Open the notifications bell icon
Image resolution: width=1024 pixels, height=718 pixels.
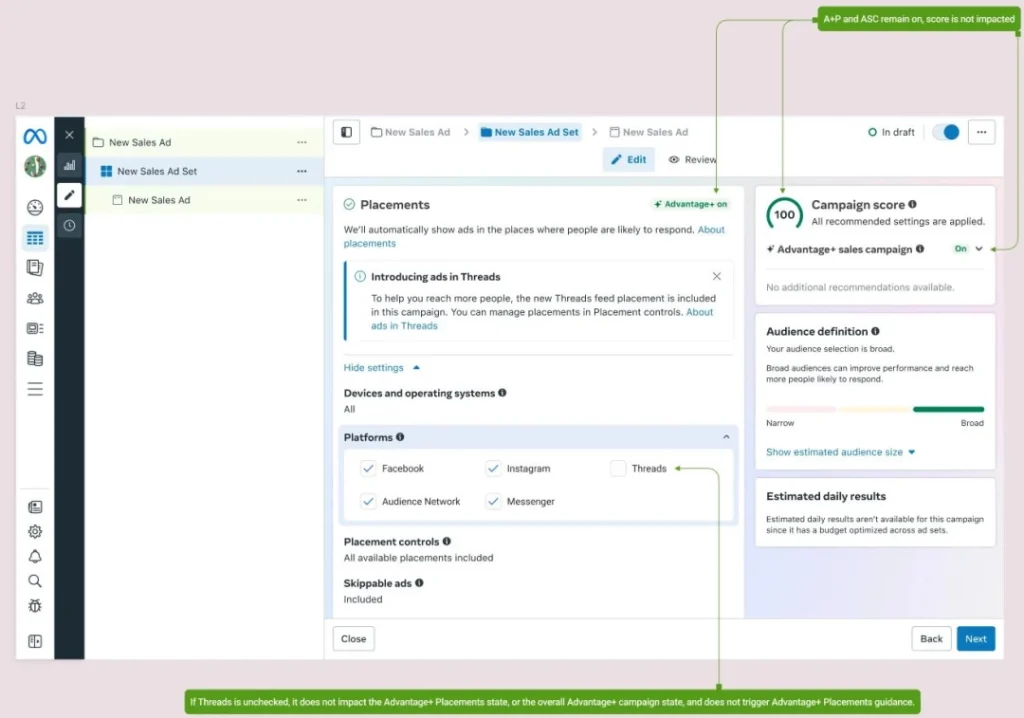click(35, 556)
